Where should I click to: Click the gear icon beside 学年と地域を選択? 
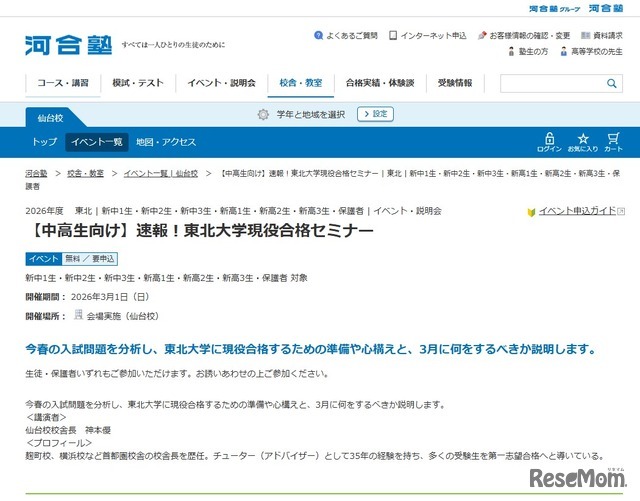click(x=263, y=114)
